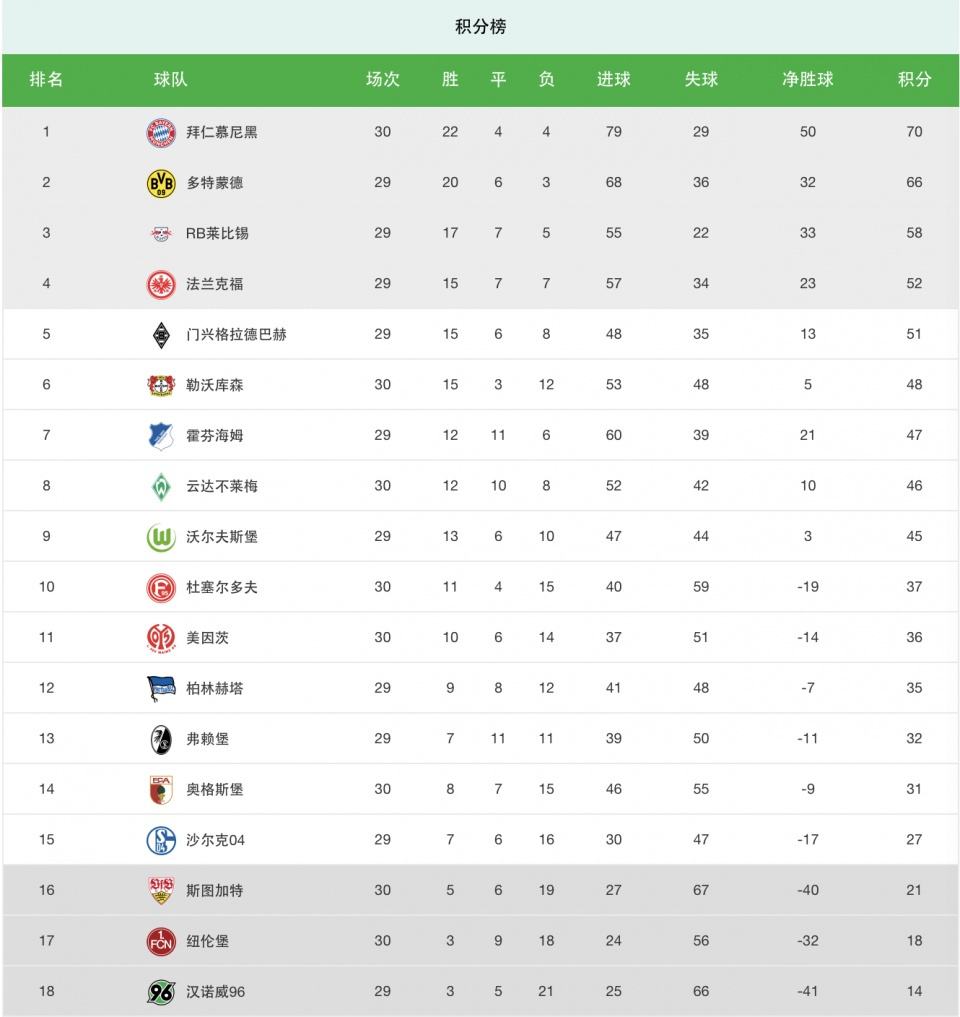Click the RB Leipzig logo
Viewport: 960px width, 1017px height.
[x=161, y=233]
